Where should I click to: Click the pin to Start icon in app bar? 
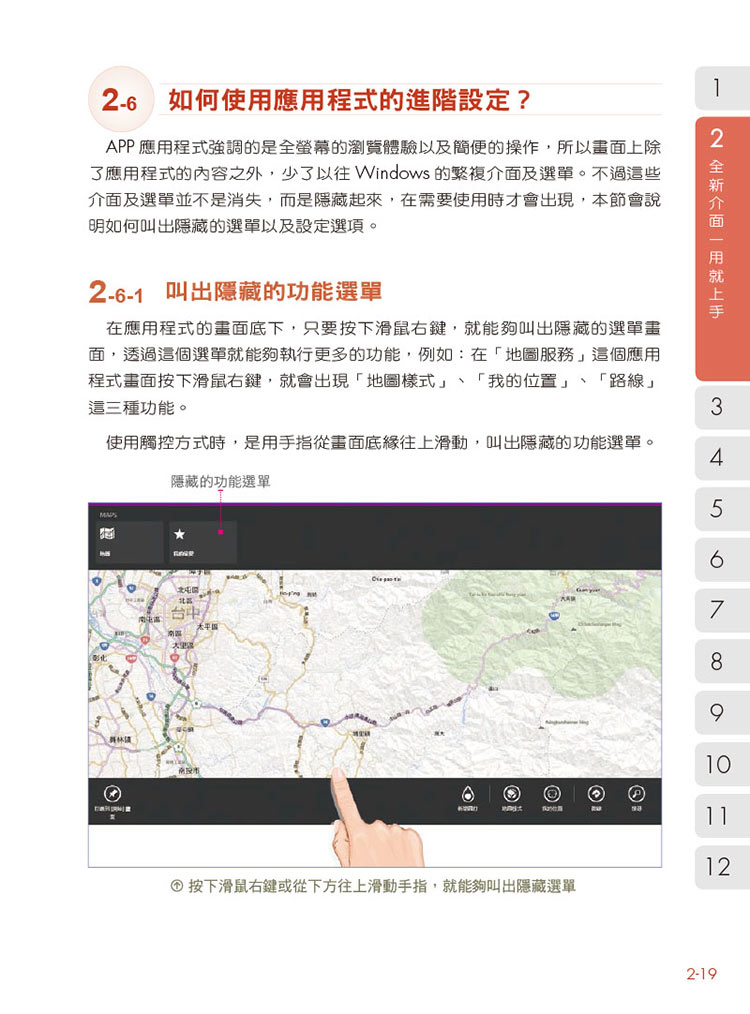coord(112,793)
